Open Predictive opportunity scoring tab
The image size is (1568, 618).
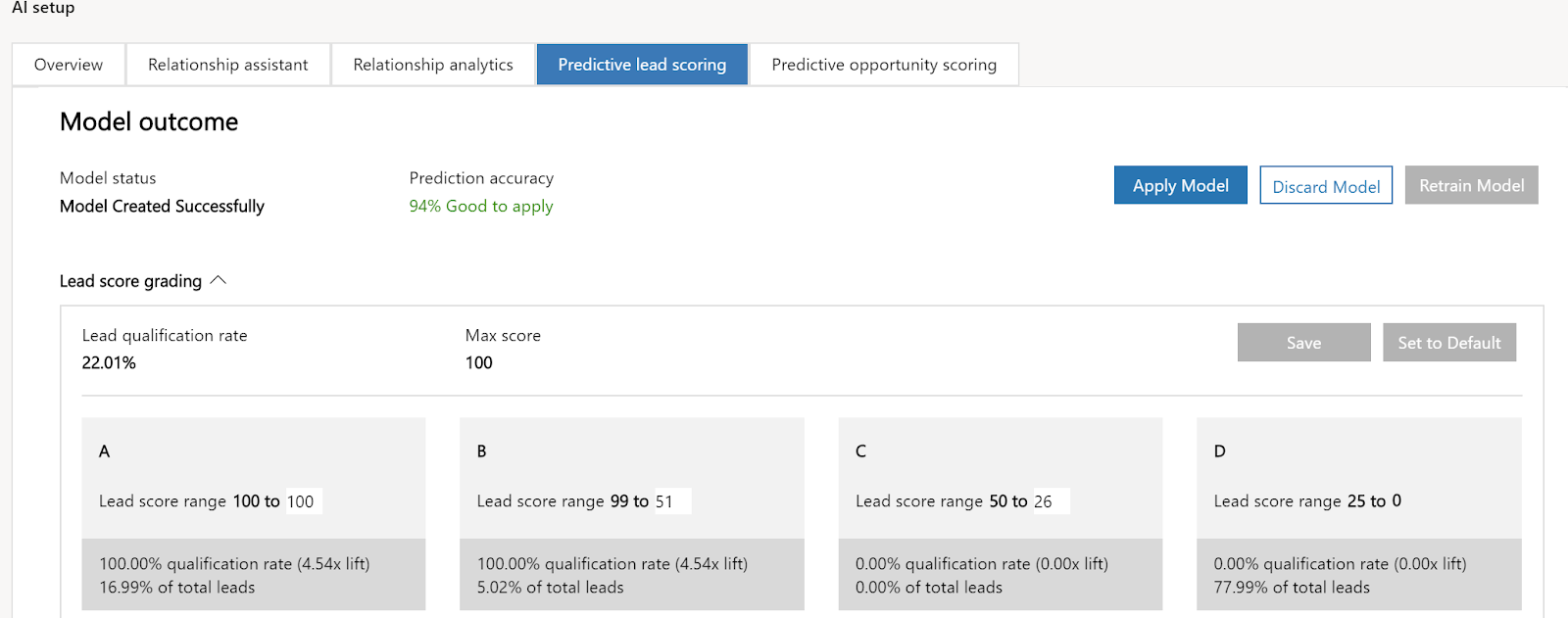884,65
